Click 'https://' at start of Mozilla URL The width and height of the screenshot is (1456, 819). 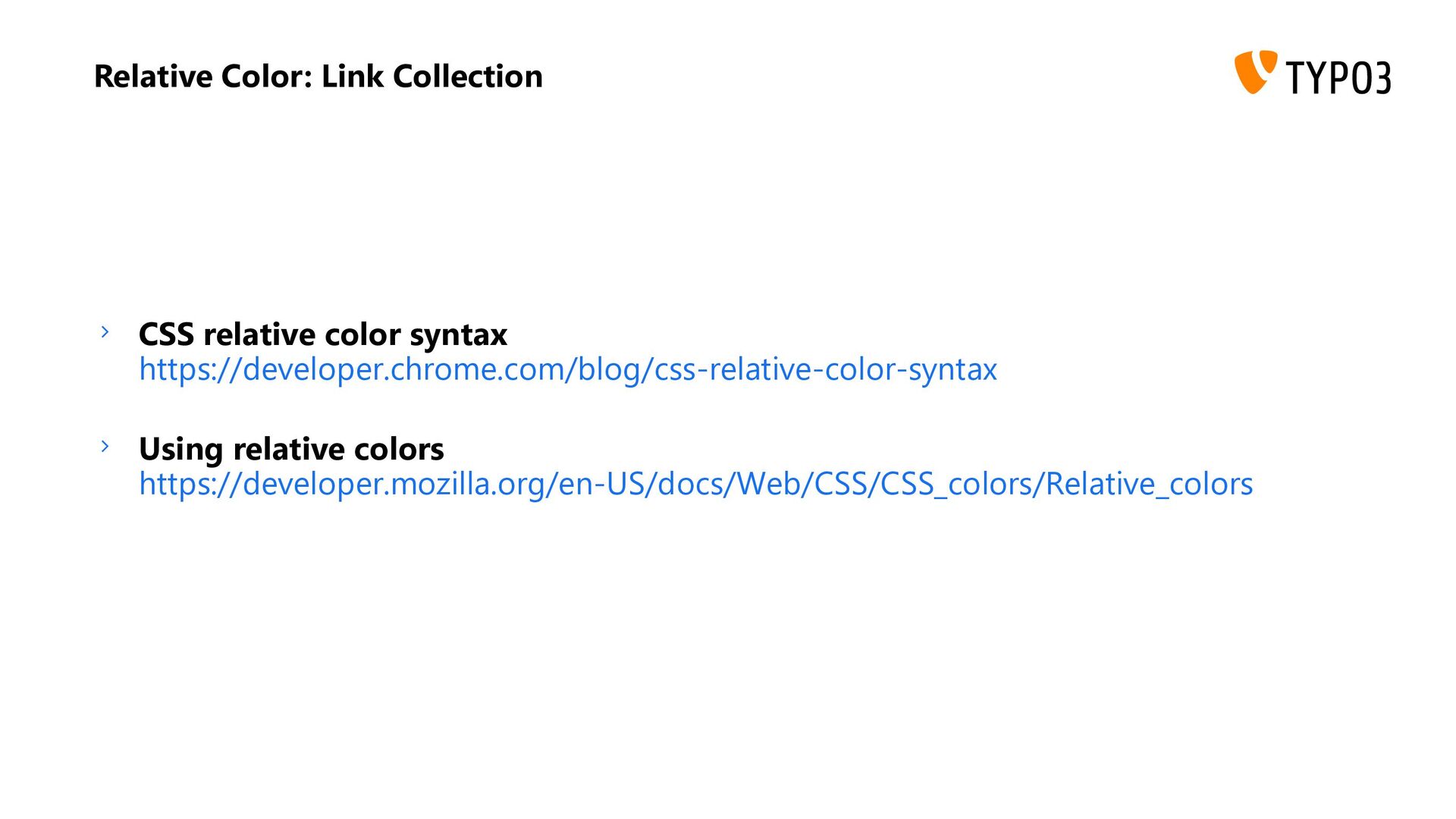click(190, 485)
